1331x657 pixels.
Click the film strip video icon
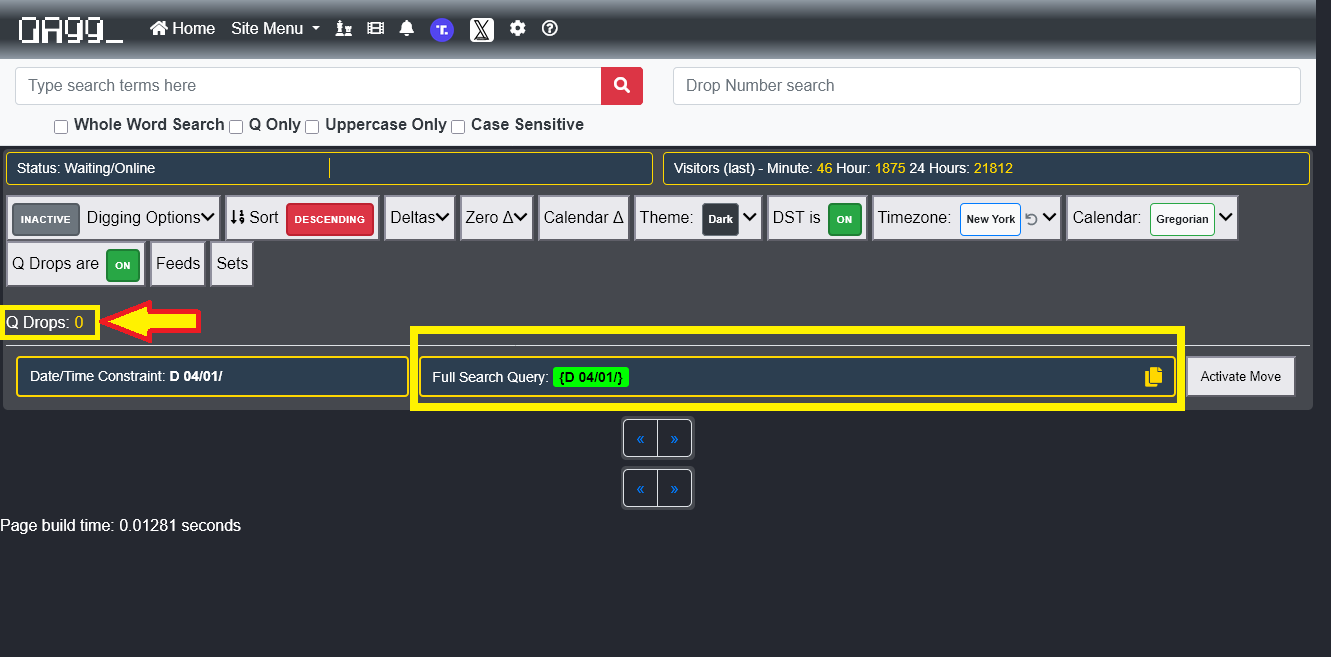pyautogui.click(x=375, y=29)
